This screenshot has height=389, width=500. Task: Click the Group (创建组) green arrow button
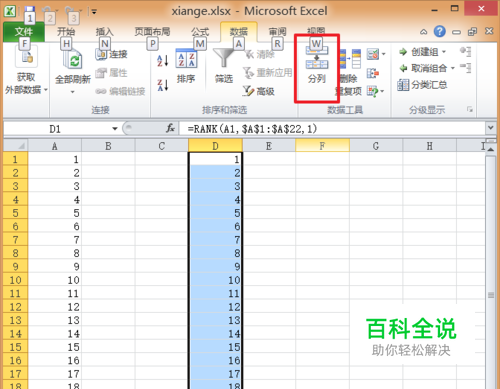tap(403, 52)
